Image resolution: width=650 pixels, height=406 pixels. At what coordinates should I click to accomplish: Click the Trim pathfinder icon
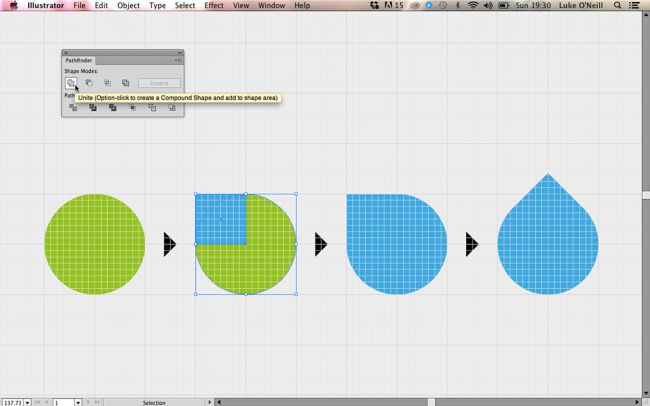tap(92, 108)
